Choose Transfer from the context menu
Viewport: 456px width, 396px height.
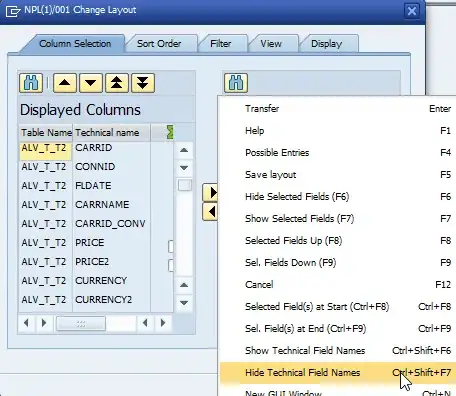click(x=337, y=109)
